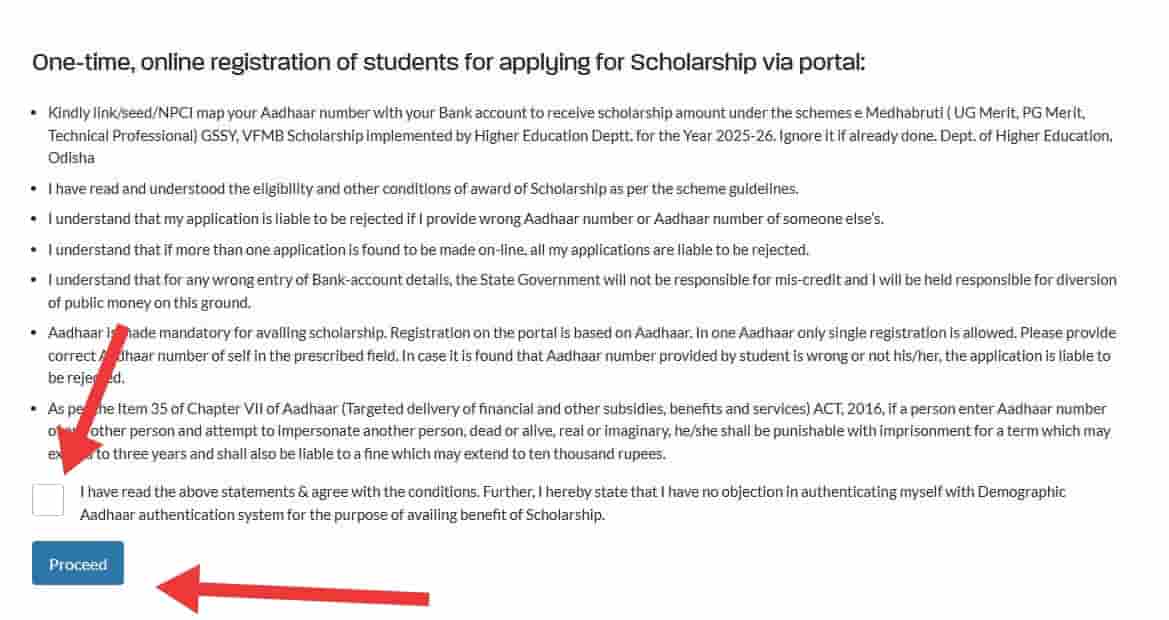Screen dimensions: 1169x620
Task: Tick the agreement checkbox above Proceed
Action: point(48,499)
